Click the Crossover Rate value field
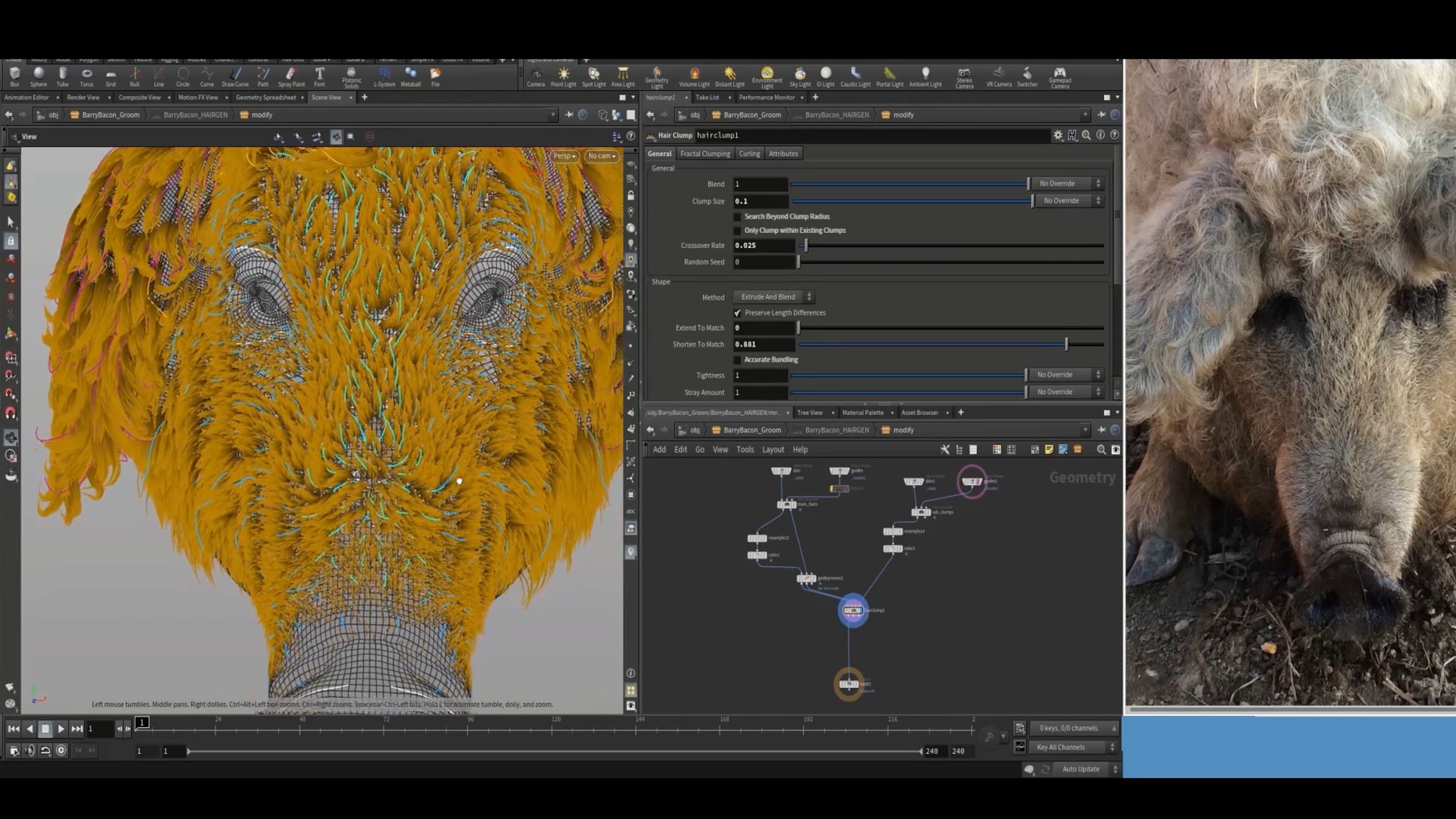1456x819 pixels. (x=764, y=246)
